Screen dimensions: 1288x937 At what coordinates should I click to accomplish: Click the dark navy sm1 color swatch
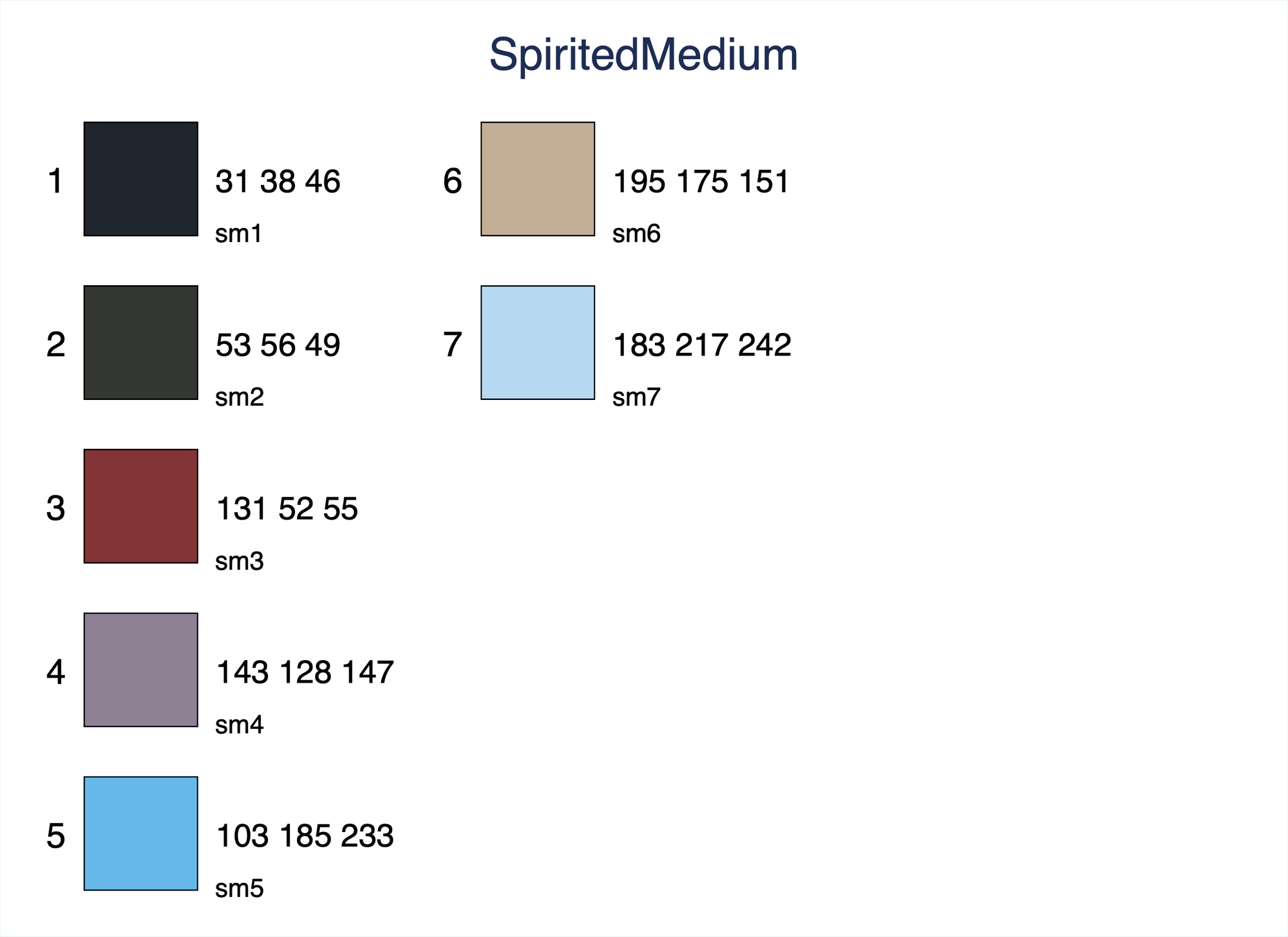[x=140, y=179]
